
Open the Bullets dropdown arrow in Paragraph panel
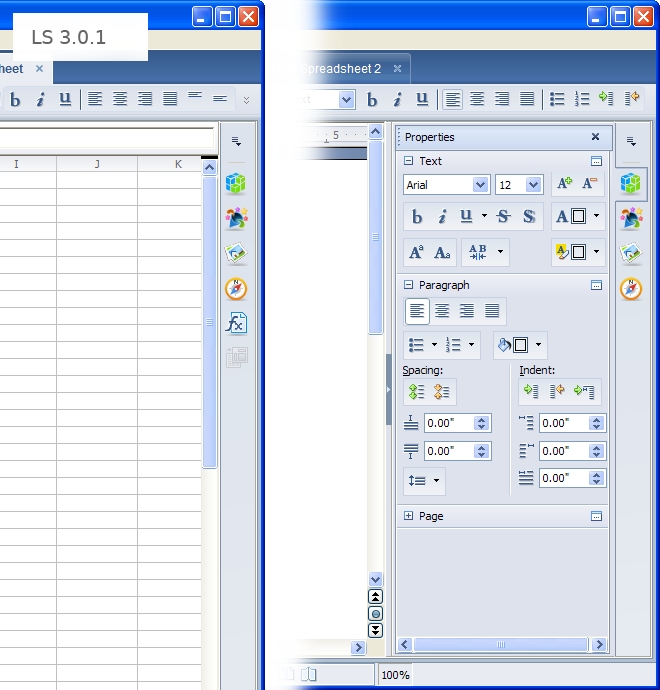[434, 345]
